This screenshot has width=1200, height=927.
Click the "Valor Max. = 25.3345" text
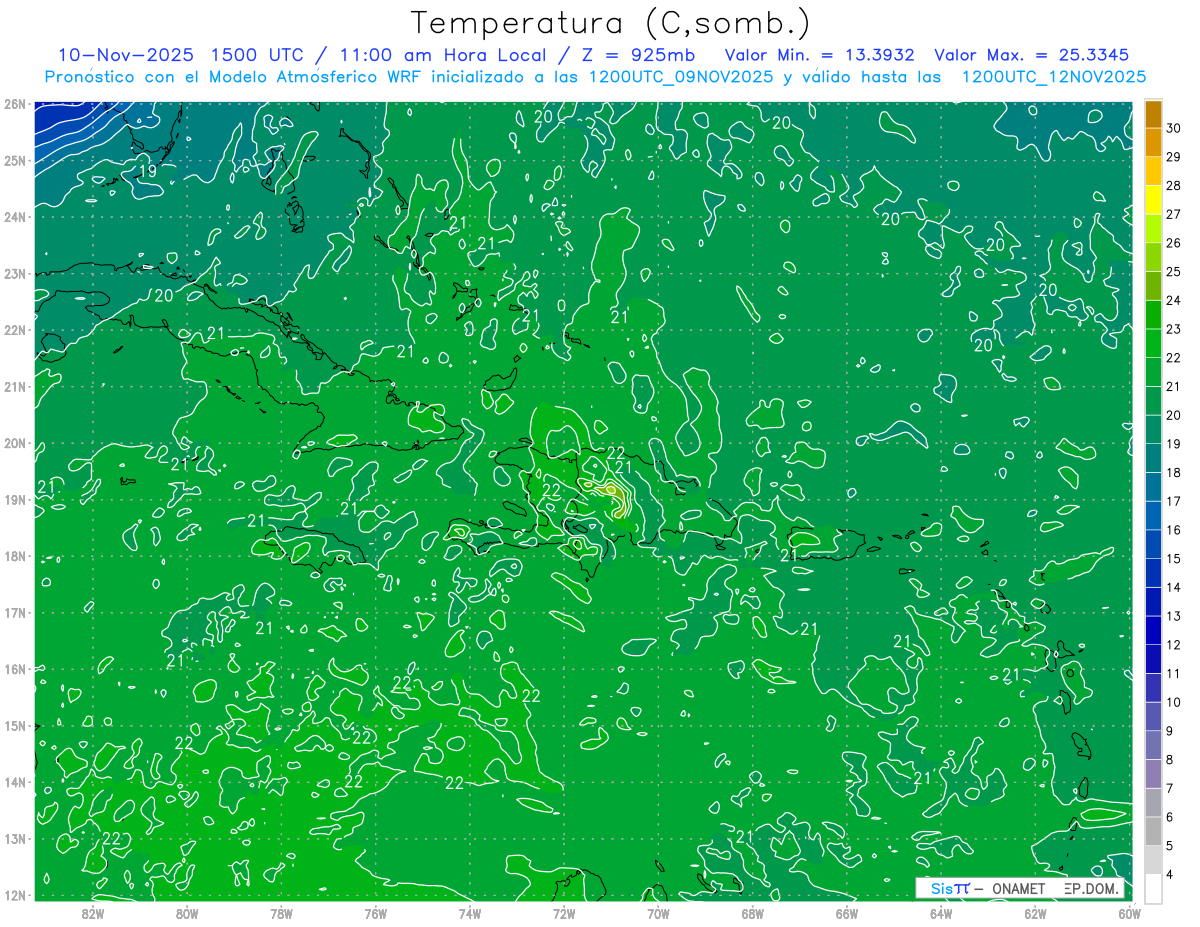point(1033,55)
